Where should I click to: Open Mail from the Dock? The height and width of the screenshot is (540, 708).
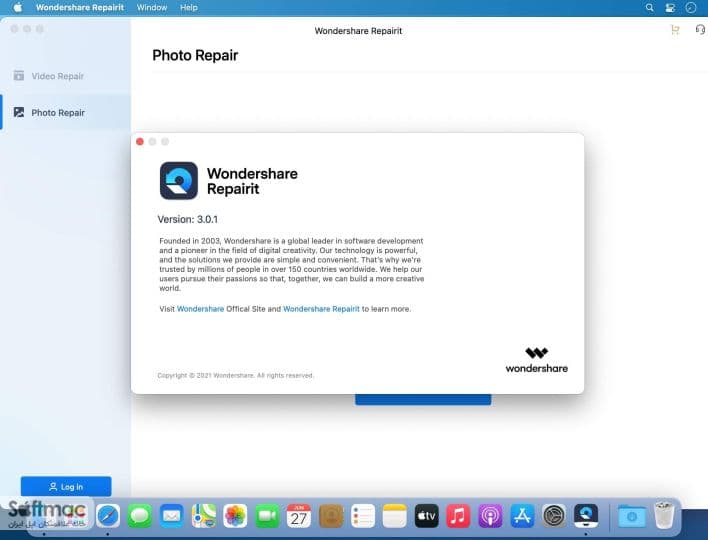point(172,516)
